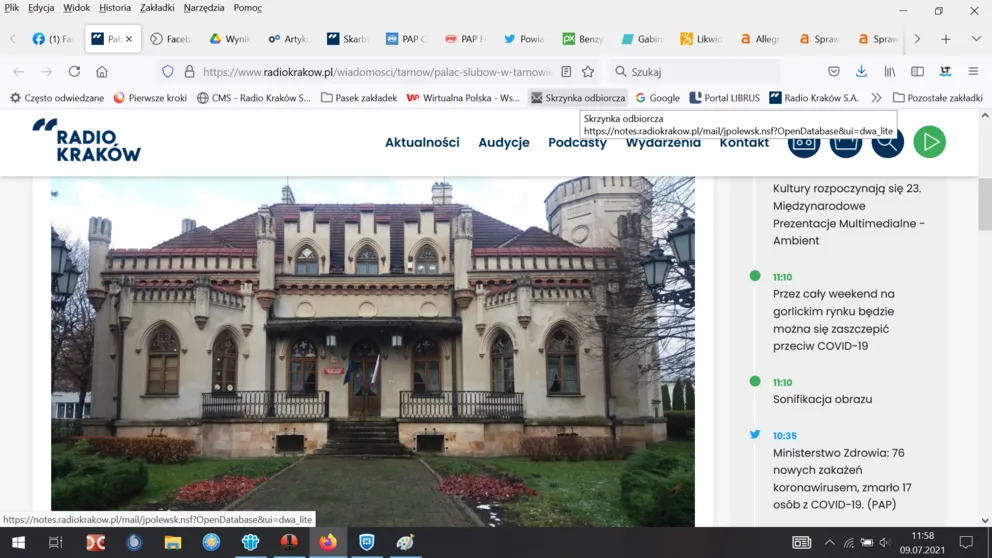
Task: Open Task View on the taskbar
Action: (56, 542)
